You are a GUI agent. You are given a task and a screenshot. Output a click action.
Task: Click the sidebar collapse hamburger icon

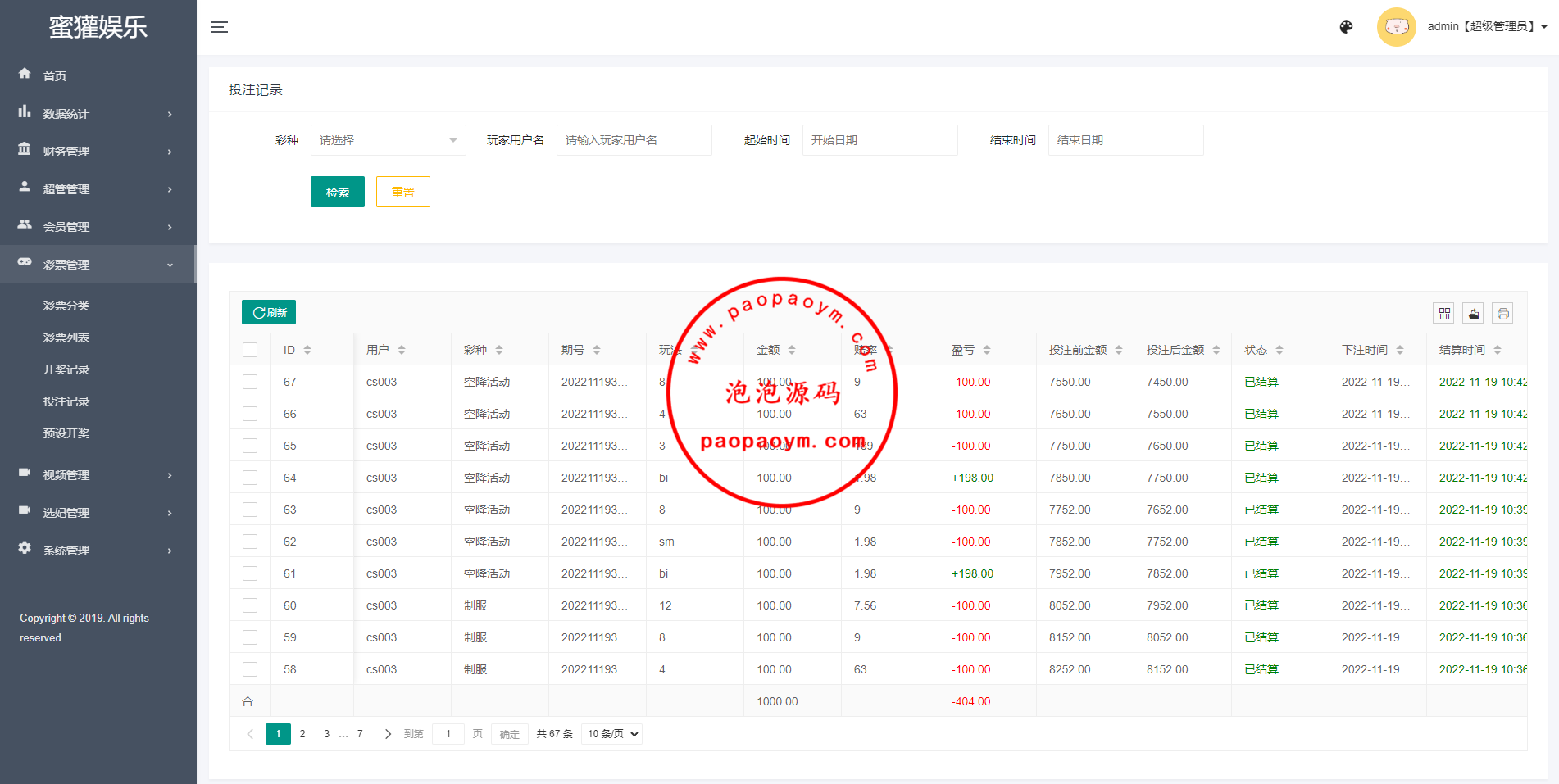pos(220,27)
